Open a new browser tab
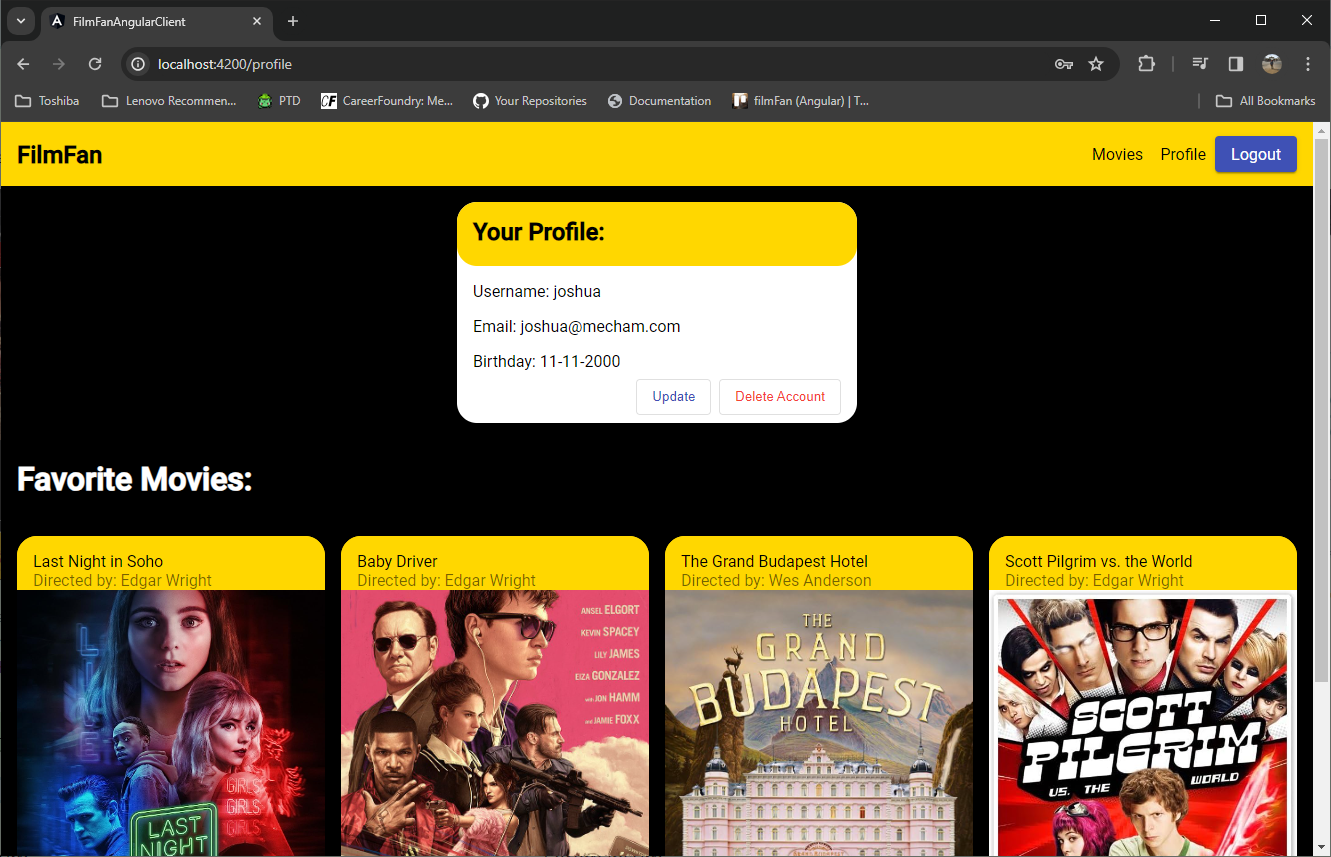 [x=293, y=21]
